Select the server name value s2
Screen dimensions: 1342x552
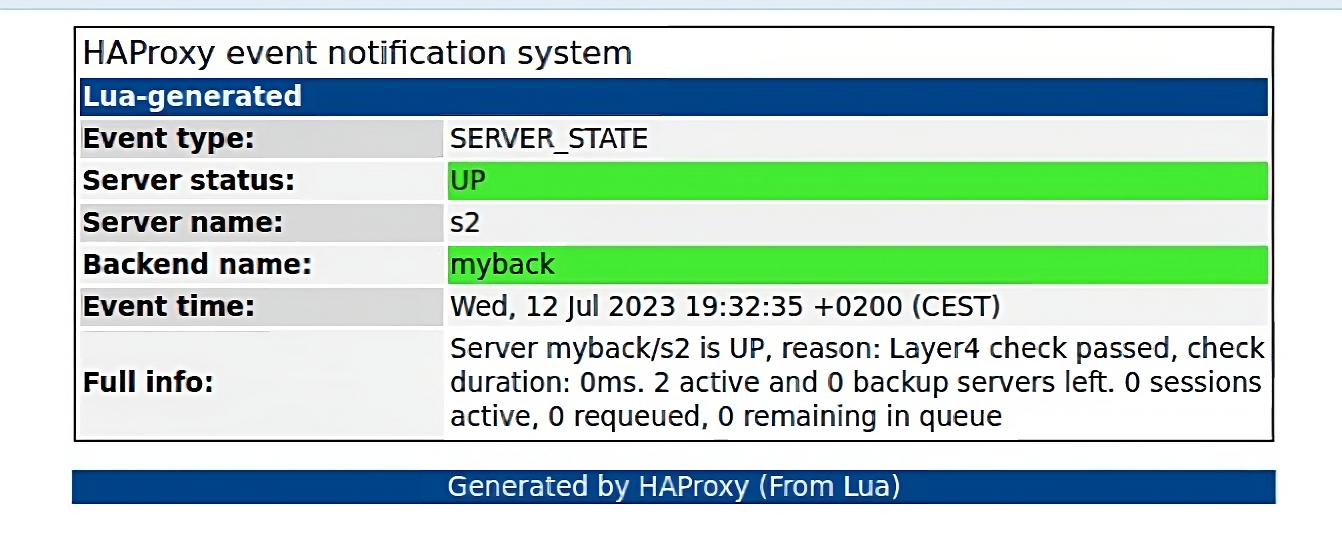[465, 223]
